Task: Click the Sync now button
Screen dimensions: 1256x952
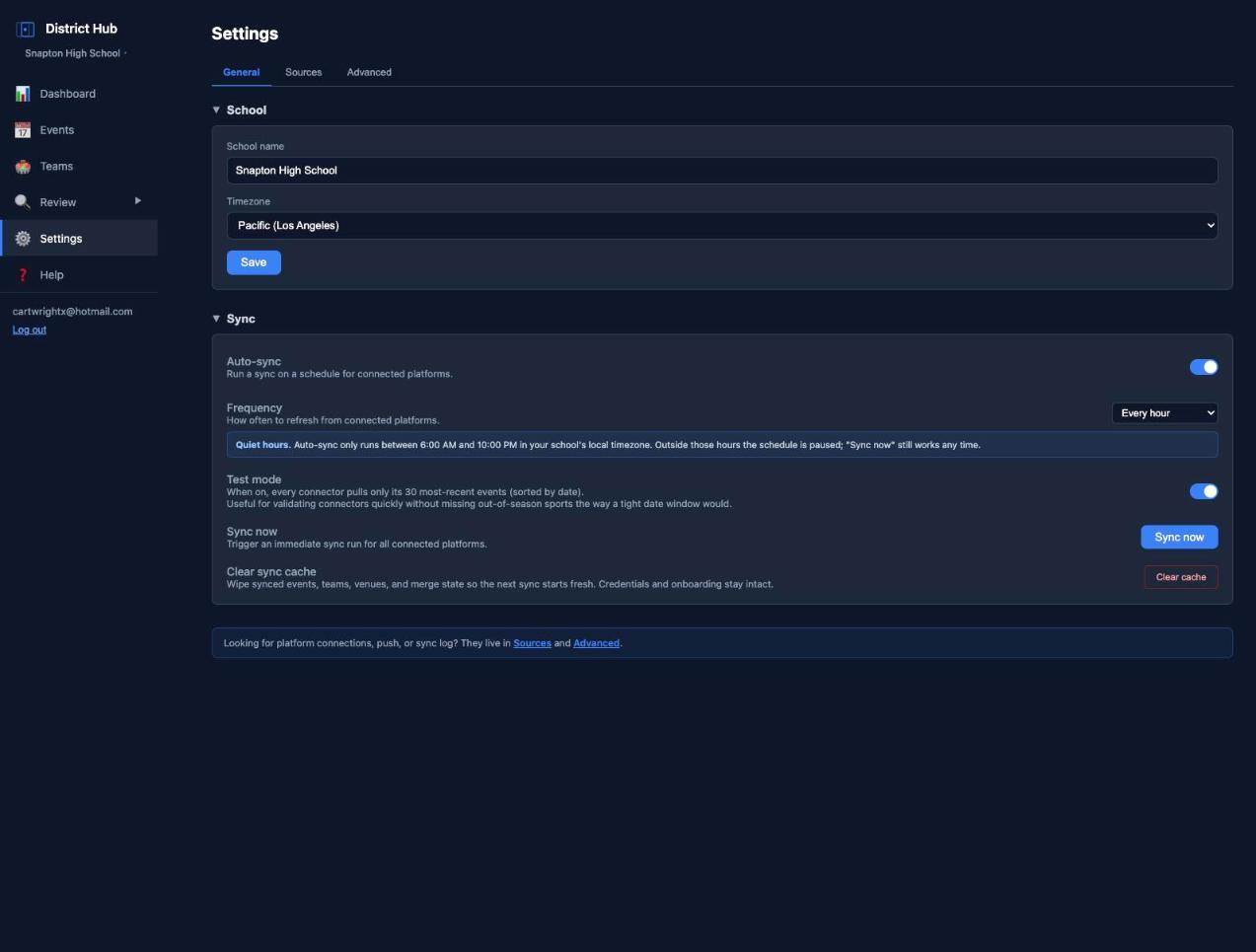Action: (1179, 537)
